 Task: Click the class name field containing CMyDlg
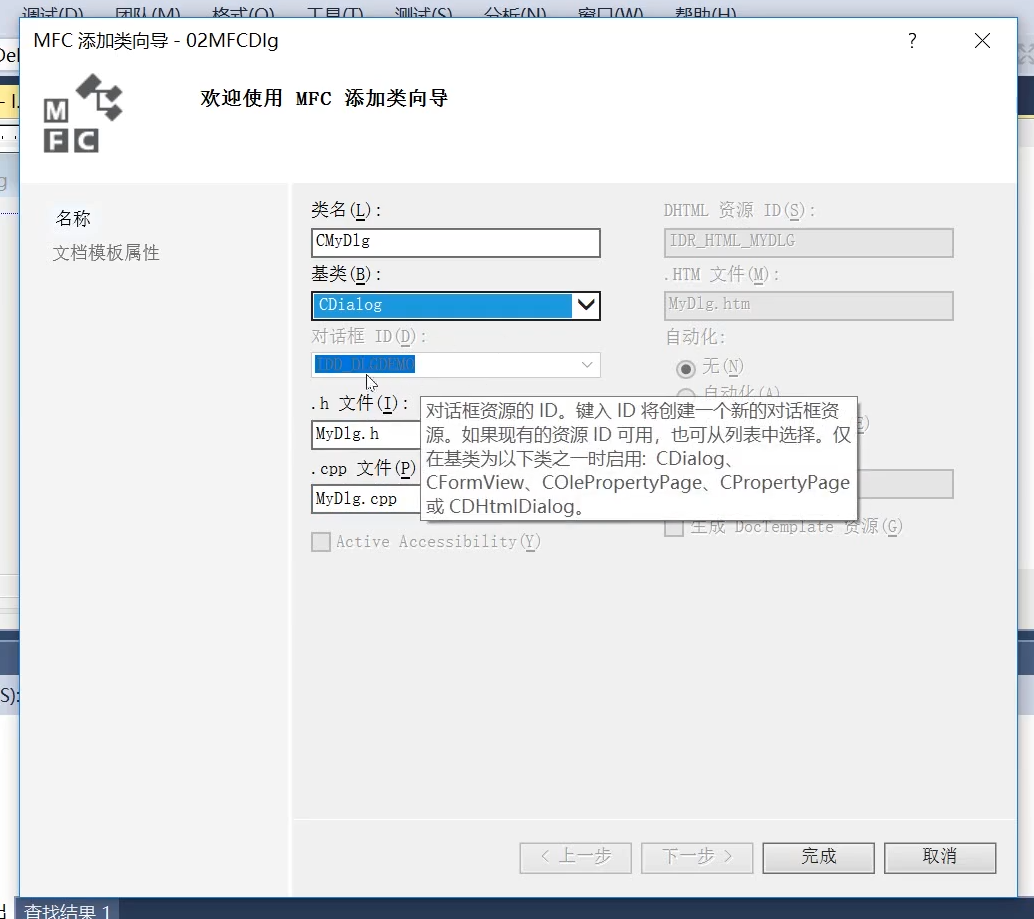tap(456, 242)
